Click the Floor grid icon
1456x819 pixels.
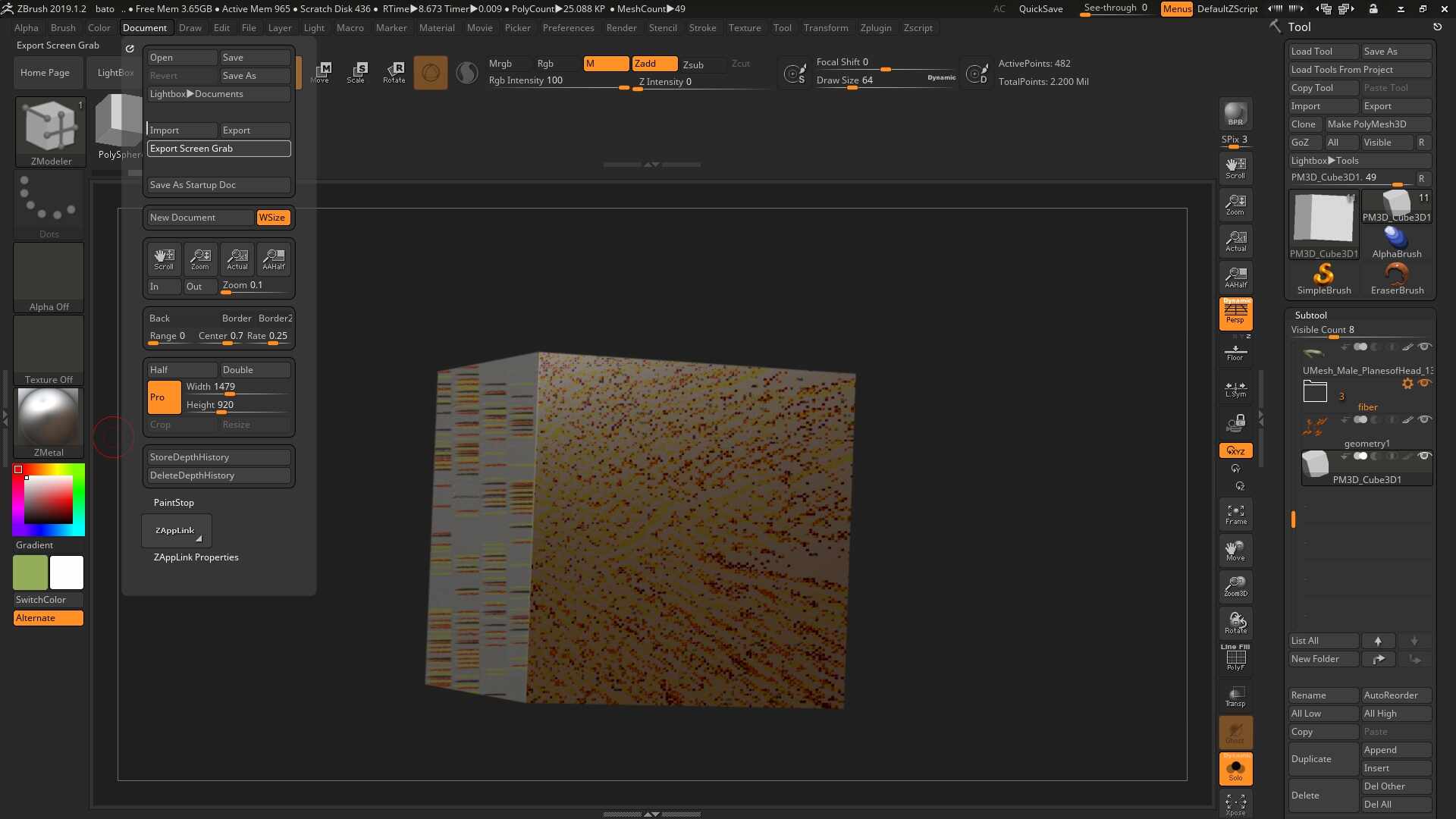[1235, 353]
